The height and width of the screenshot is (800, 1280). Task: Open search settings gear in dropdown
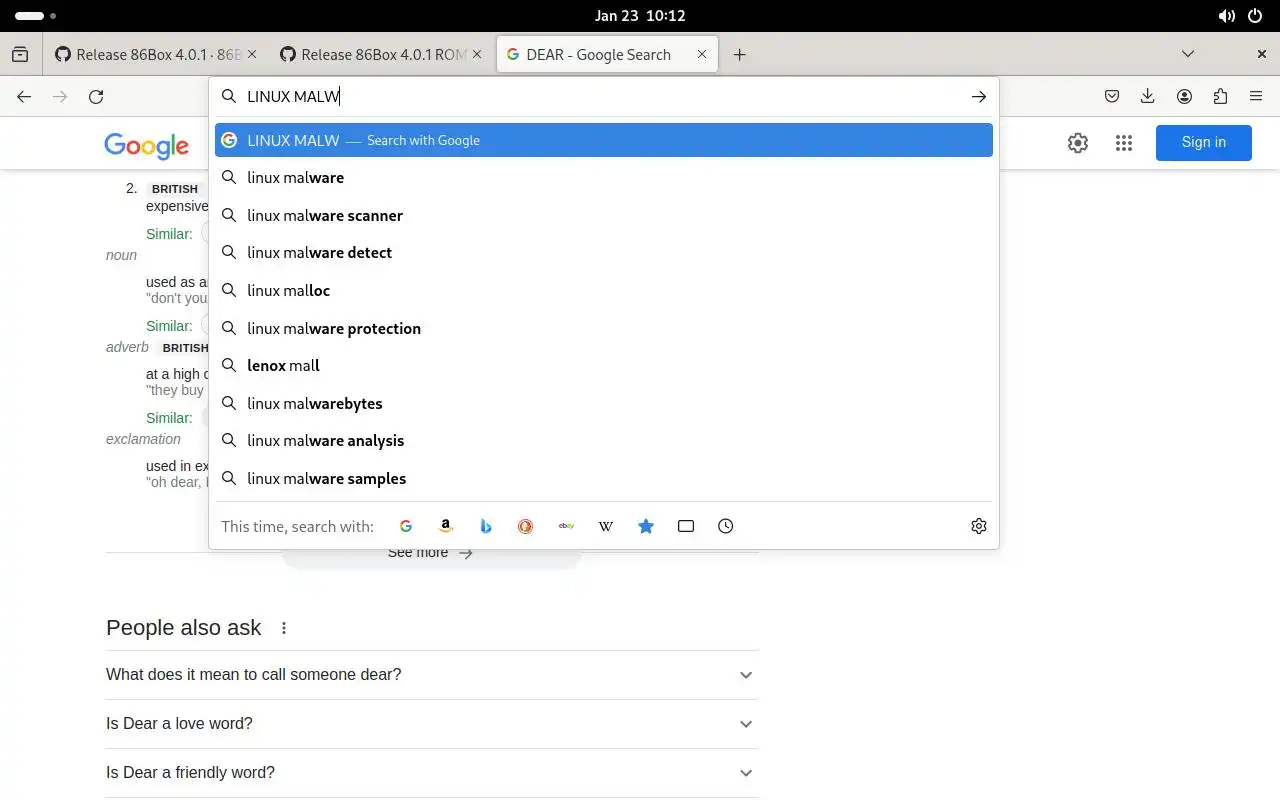[x=979, y=526]
